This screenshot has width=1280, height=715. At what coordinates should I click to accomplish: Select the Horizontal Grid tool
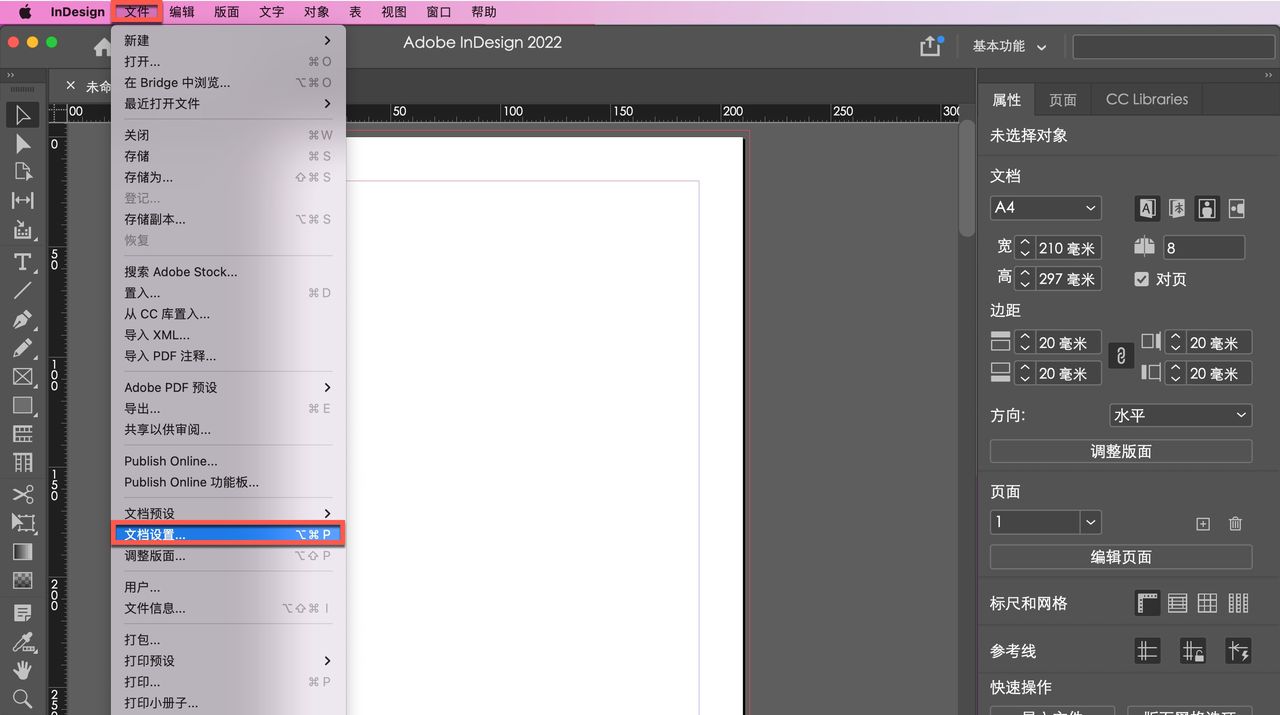click(22, 434)
